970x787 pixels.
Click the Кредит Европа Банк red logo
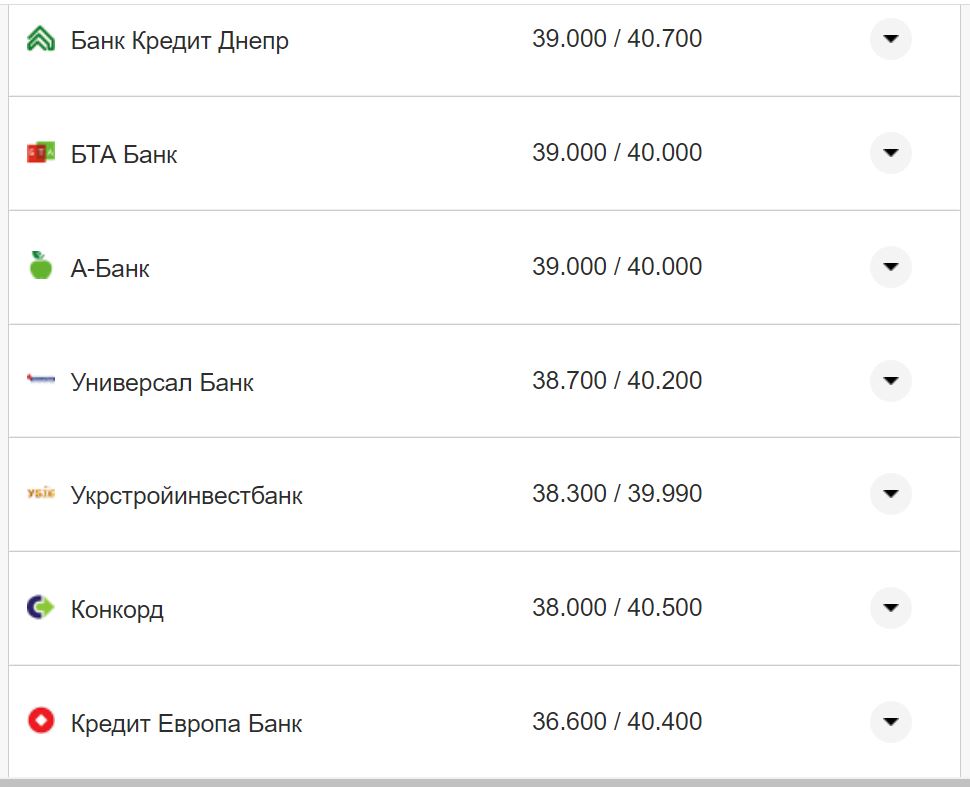(x=41, y=721)
